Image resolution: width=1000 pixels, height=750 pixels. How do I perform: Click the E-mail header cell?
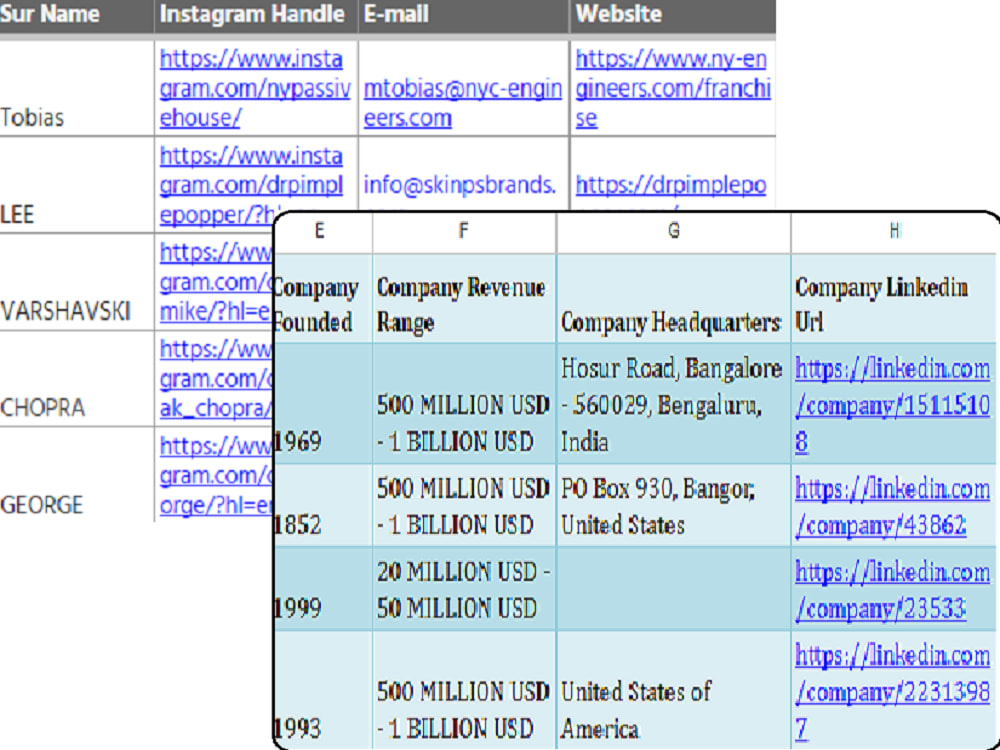click(x=464, y=15)
